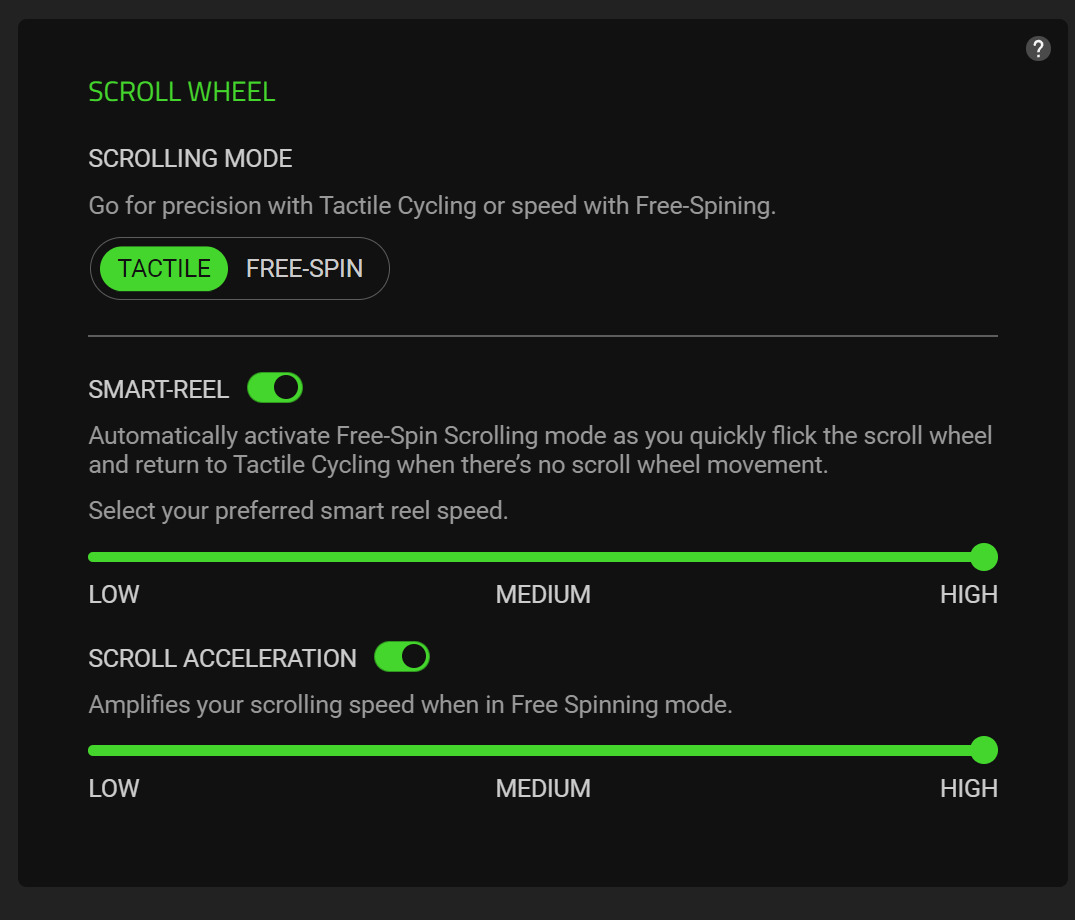Grab the smart reel speed slider handle
The height and width of the screenshot is (920, 1075).
(x=984, y=557)
